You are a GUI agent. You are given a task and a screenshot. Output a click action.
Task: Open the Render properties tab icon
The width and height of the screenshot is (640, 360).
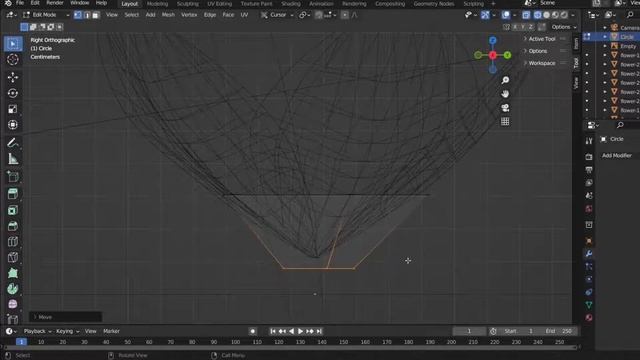coord(589,157)
